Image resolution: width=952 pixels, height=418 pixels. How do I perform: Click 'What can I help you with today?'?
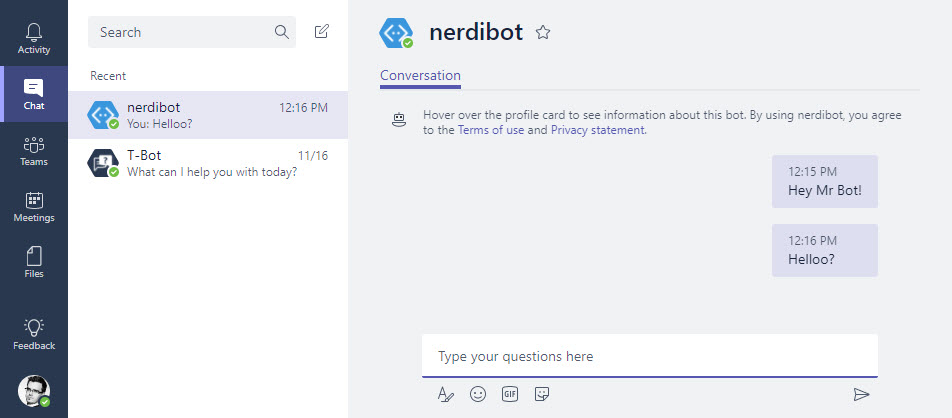coord(212,172)
